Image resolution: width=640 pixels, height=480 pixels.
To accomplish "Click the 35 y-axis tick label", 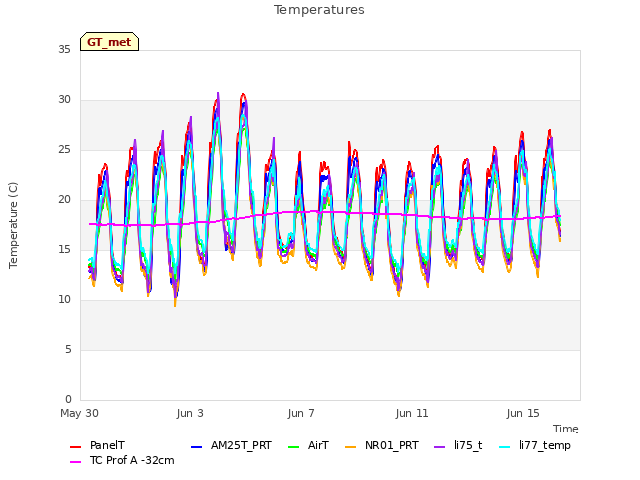I will click(64, 49).
